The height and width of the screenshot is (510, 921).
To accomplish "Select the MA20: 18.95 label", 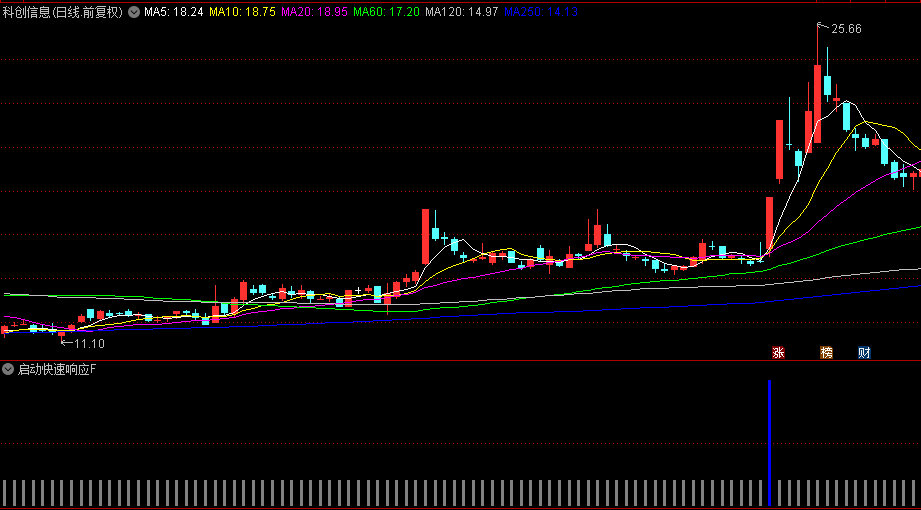I will 315,12.
